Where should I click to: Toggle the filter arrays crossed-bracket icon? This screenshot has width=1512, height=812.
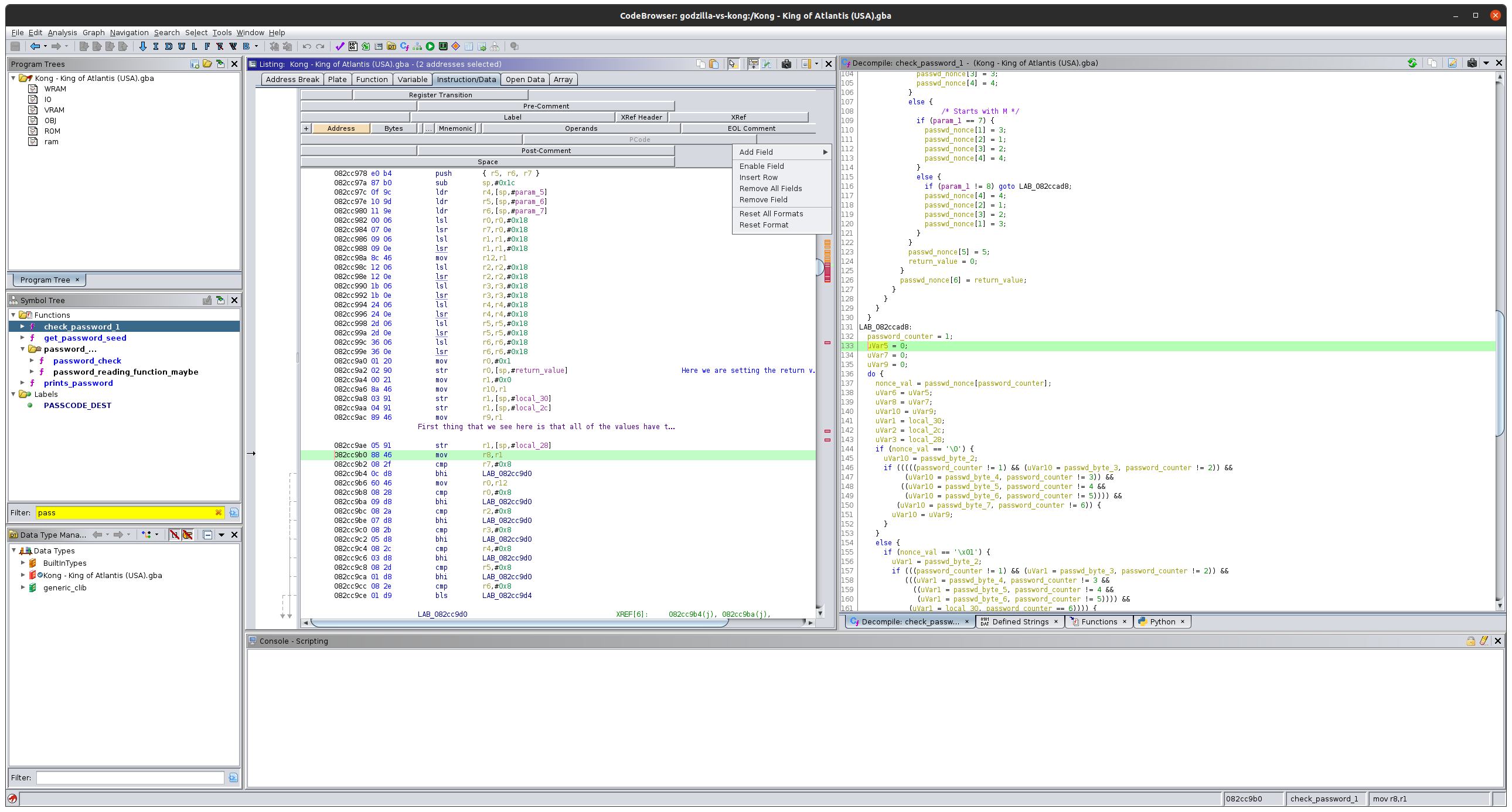click(x=174, y=535)
